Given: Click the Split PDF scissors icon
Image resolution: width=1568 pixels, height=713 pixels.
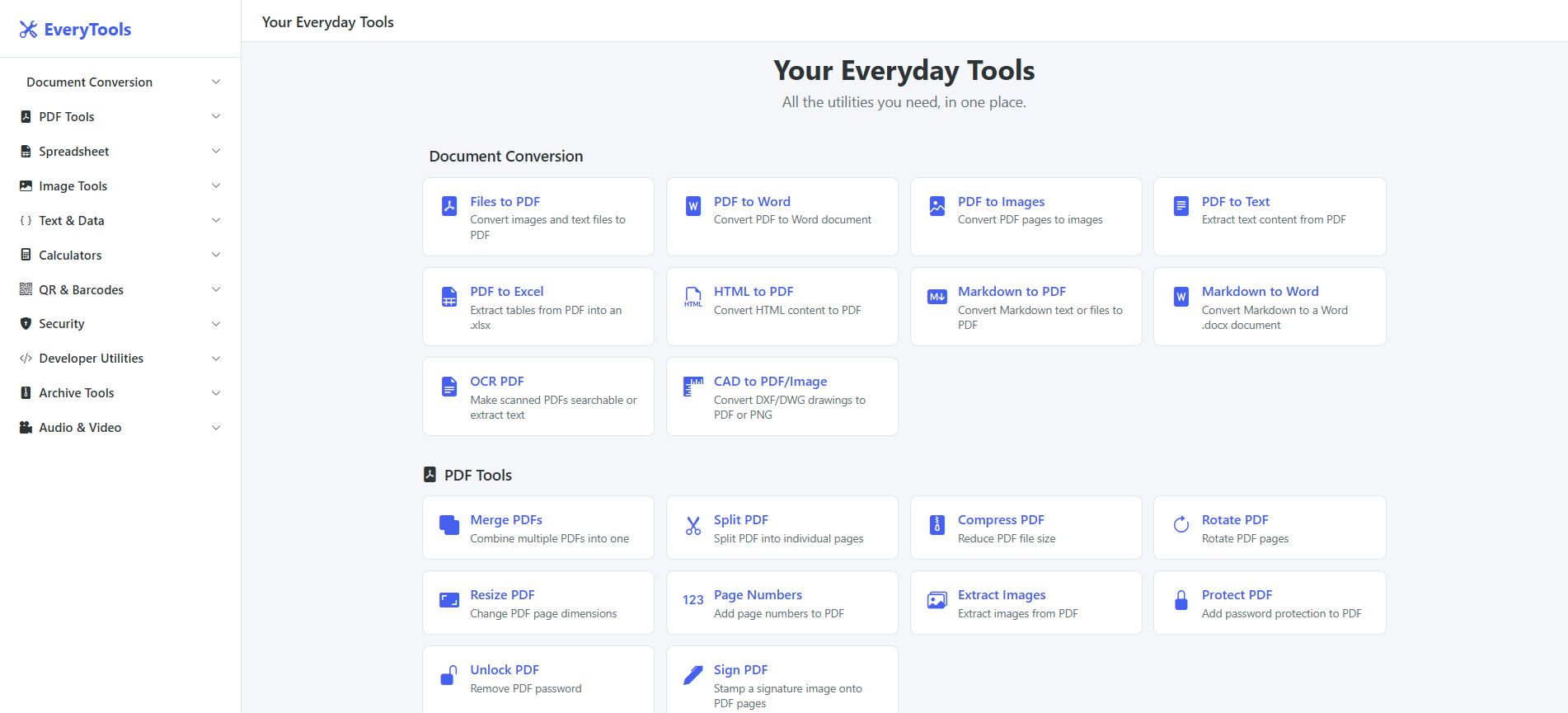Looking at the screenshot, I should pyautogui.click(x=693, y=525).
